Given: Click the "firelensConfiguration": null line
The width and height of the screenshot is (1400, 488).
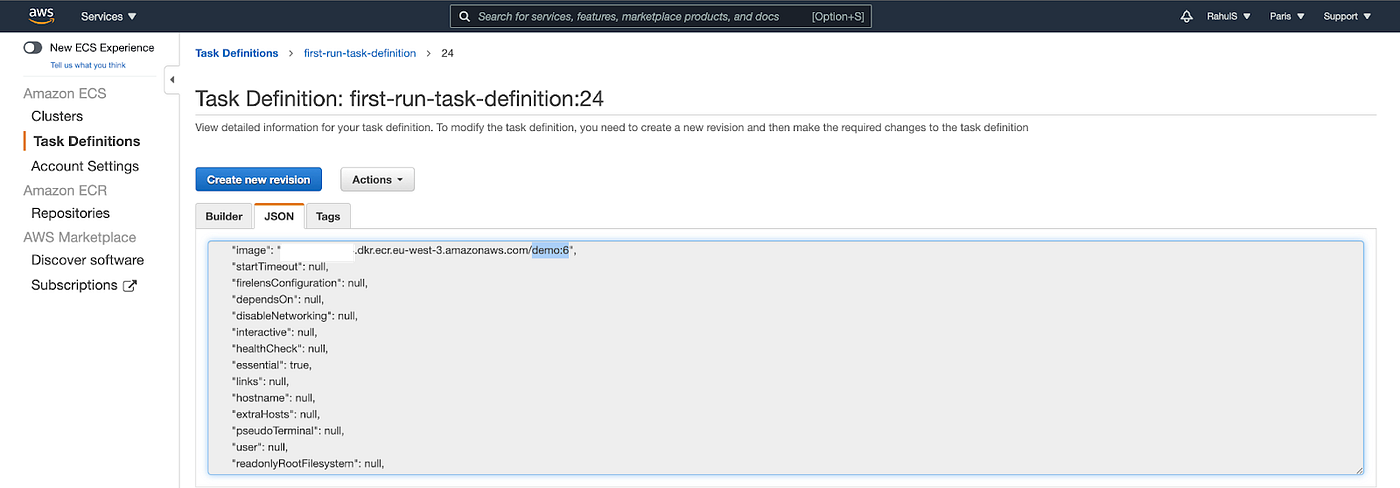Looking at the screenshot, I should [299, 283].
